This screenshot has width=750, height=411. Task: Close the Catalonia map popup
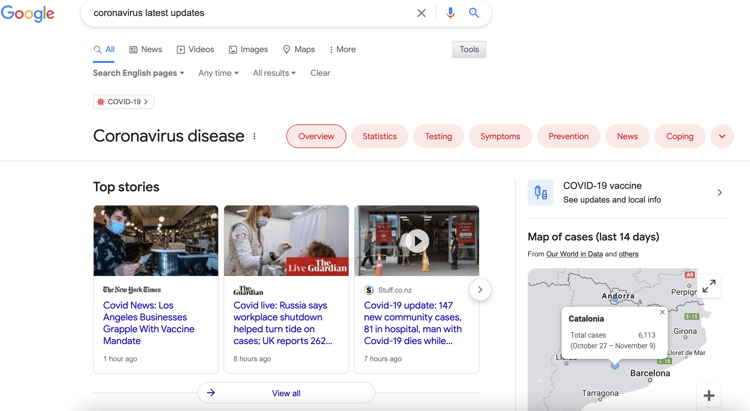tap(662, 312)
